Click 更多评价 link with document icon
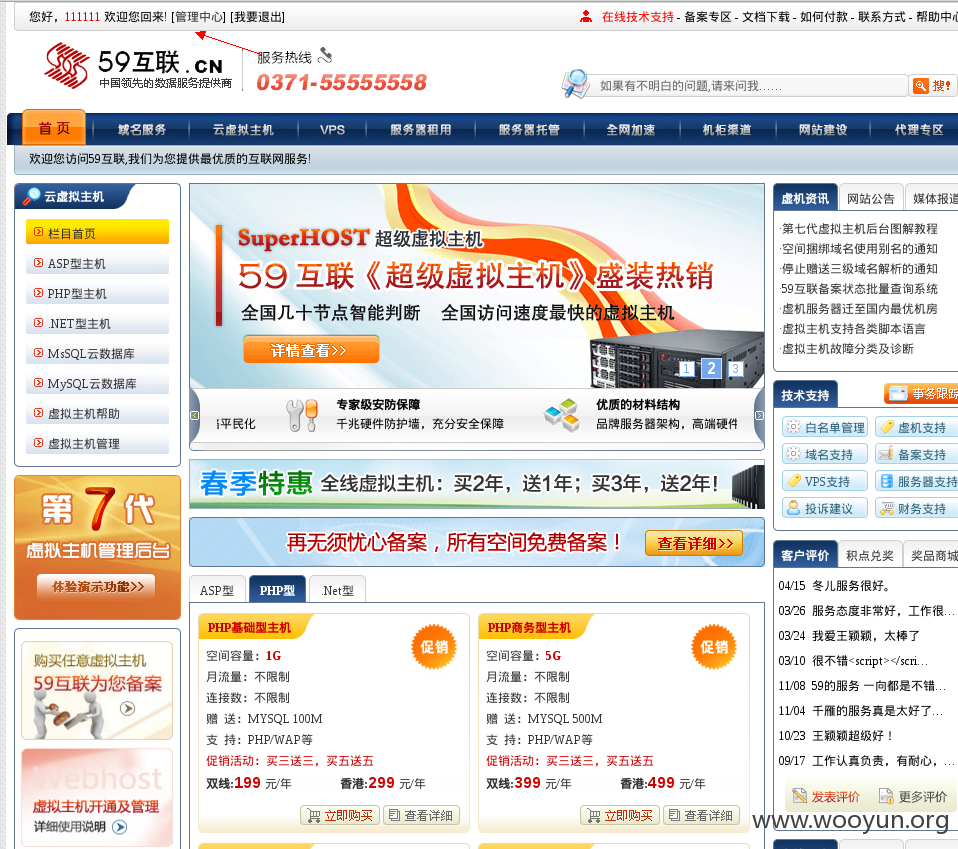This screenshot has width=958, height=849. tap(913, 796)
